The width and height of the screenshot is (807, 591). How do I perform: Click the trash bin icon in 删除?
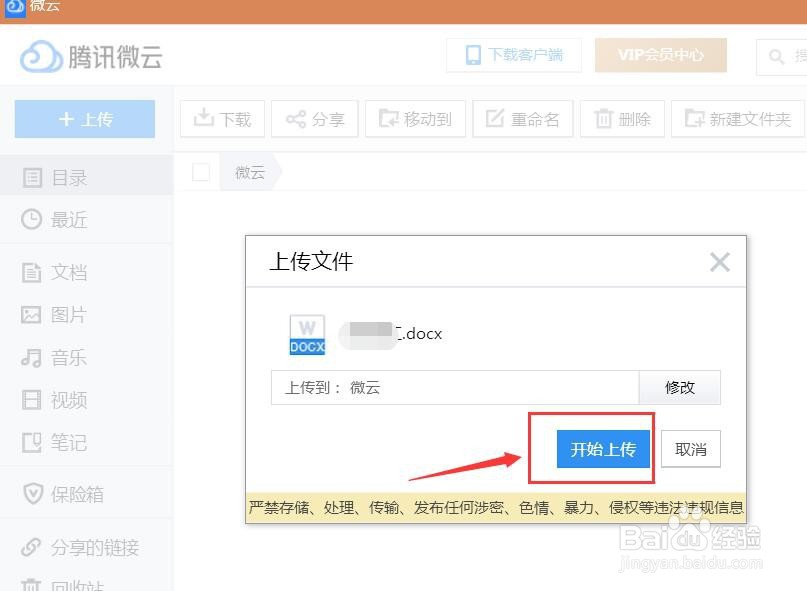pyautogui.click(x=604, y=118)
